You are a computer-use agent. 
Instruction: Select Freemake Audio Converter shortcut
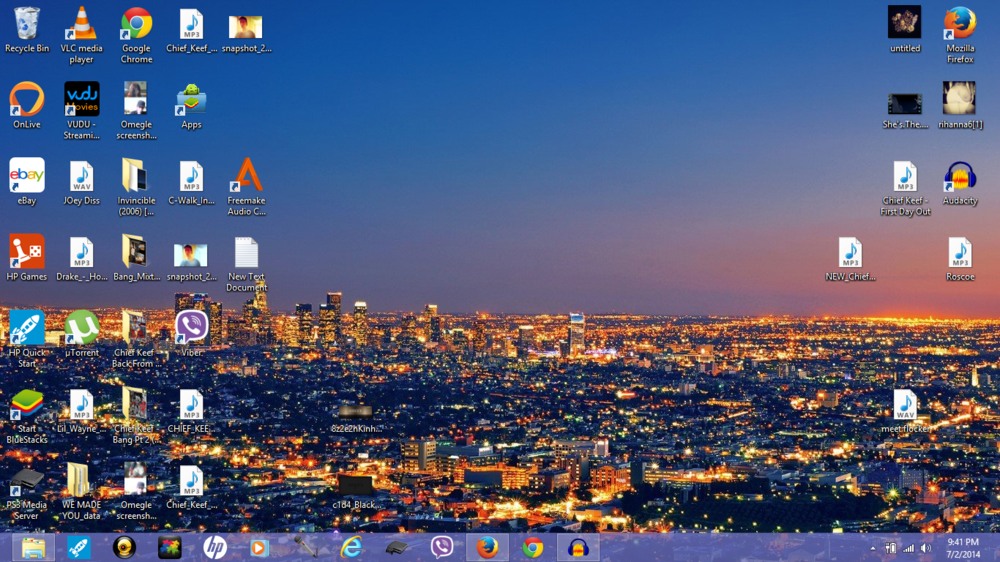coord(246,186)
